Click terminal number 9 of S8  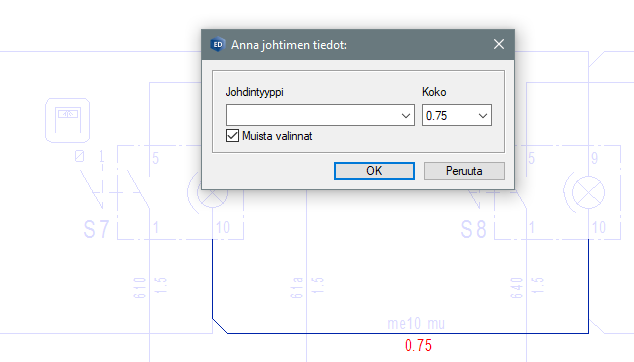(594, 158)
